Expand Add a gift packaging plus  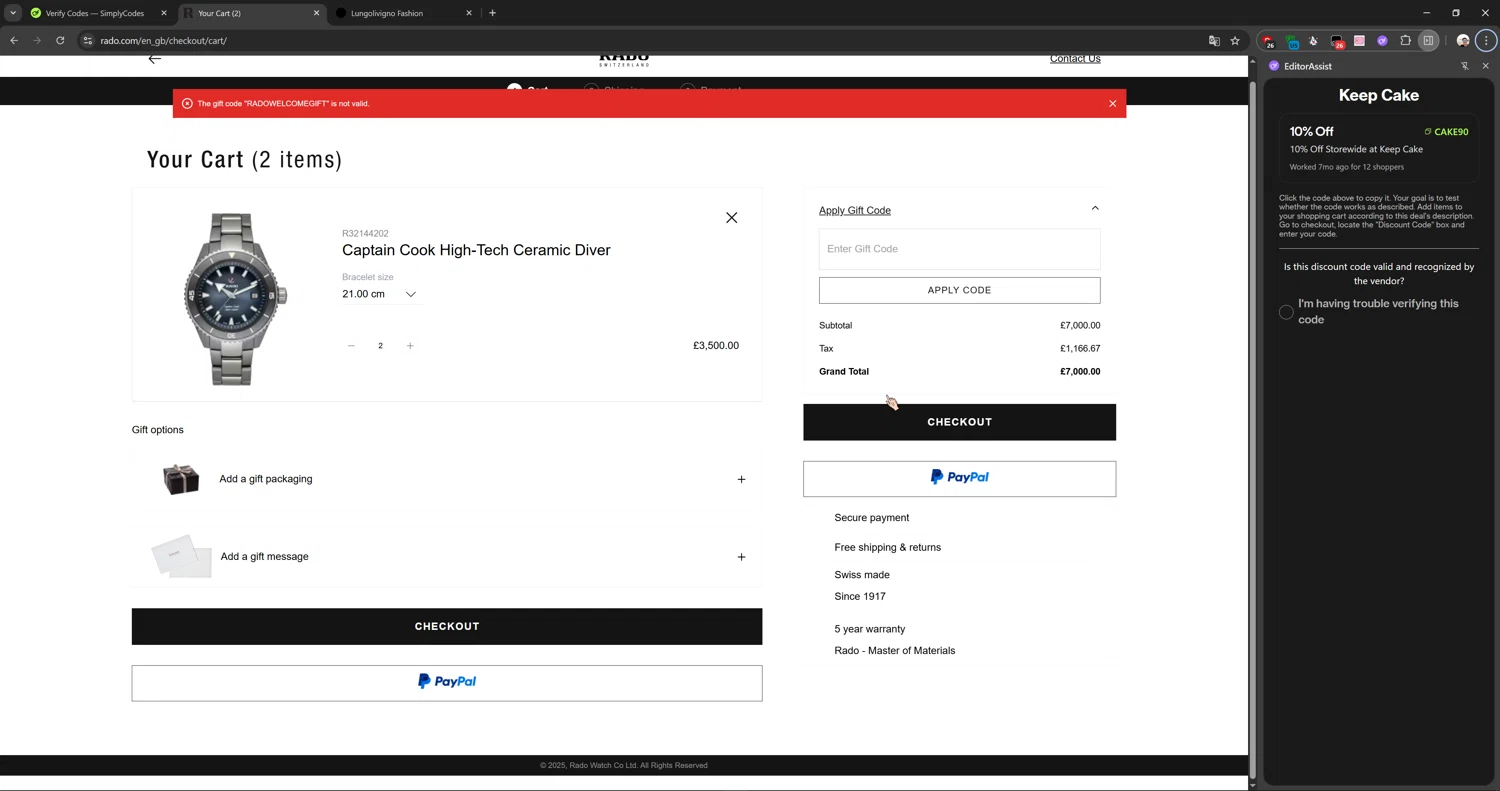tap(741, 479)
